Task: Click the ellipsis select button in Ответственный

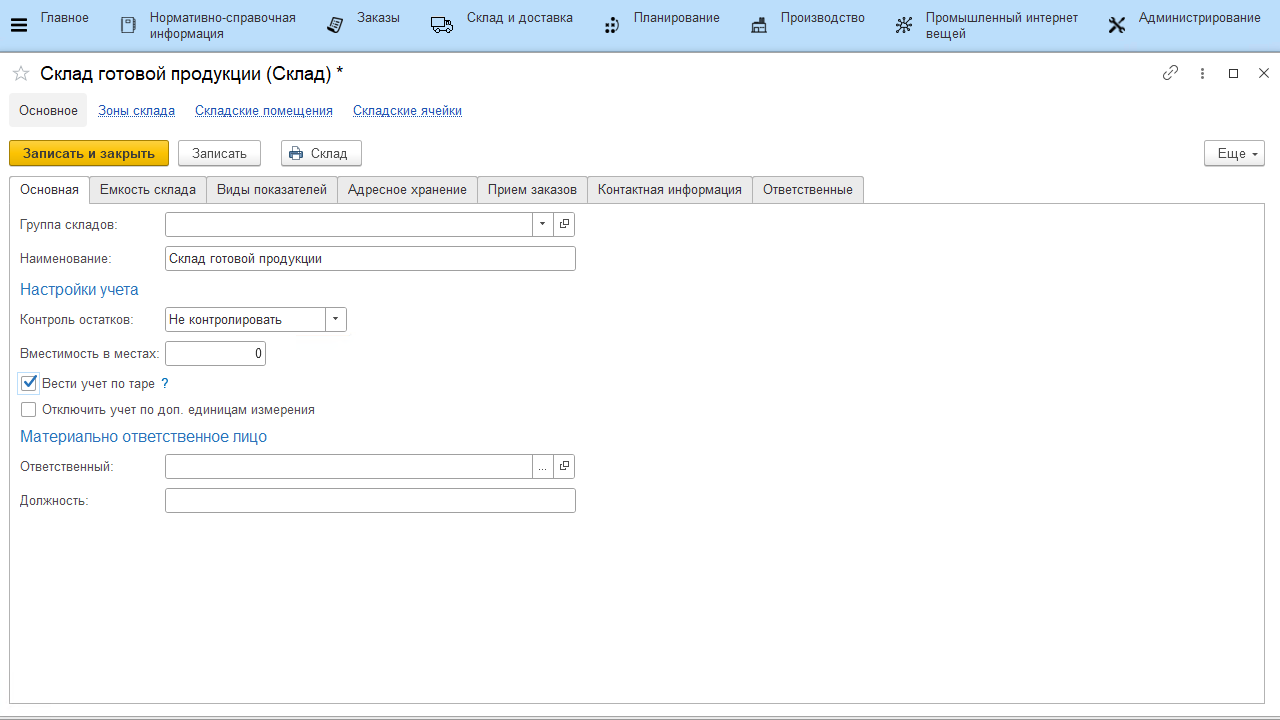Action: point(543,466)
